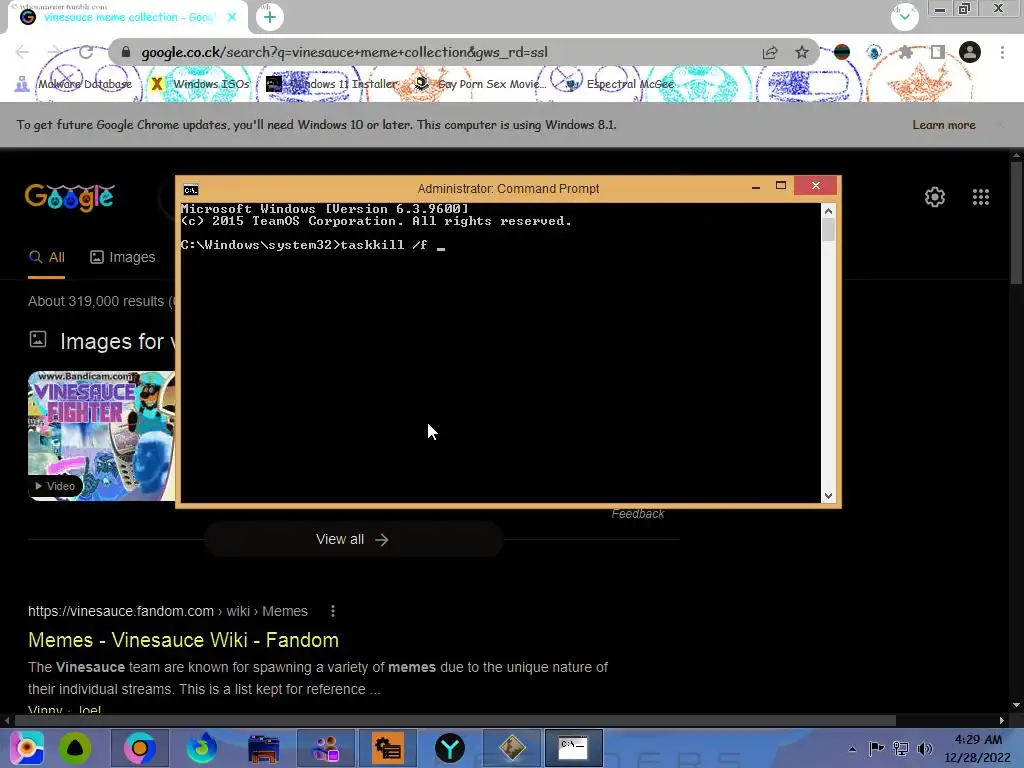This screenshot has height=768, width=1024.
Task: Switch to Command Prompt in the taskbar
Action: [x=573, y=748]
